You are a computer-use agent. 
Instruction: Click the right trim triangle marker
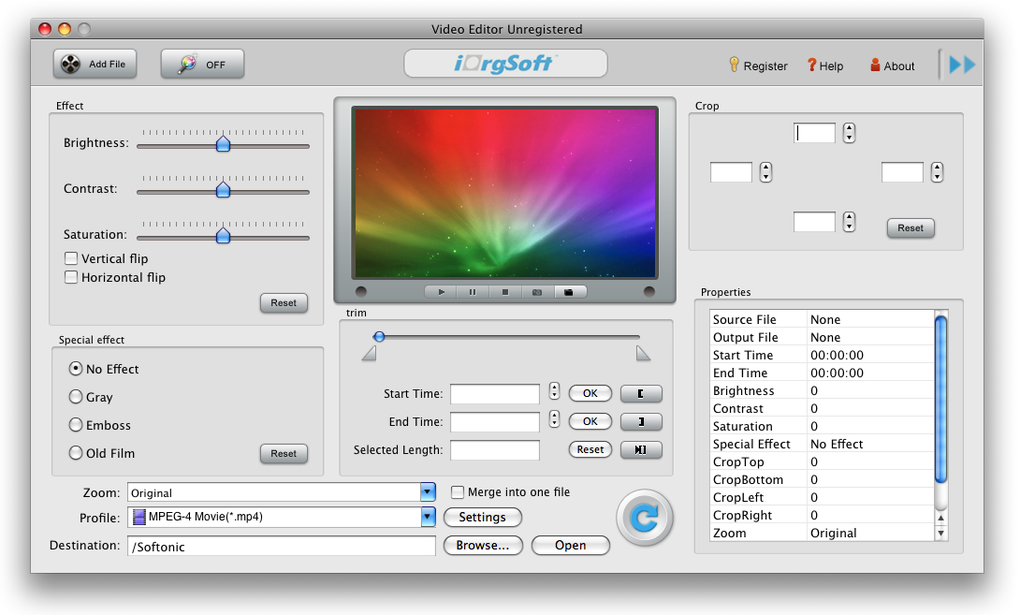(x=643, y=353)
